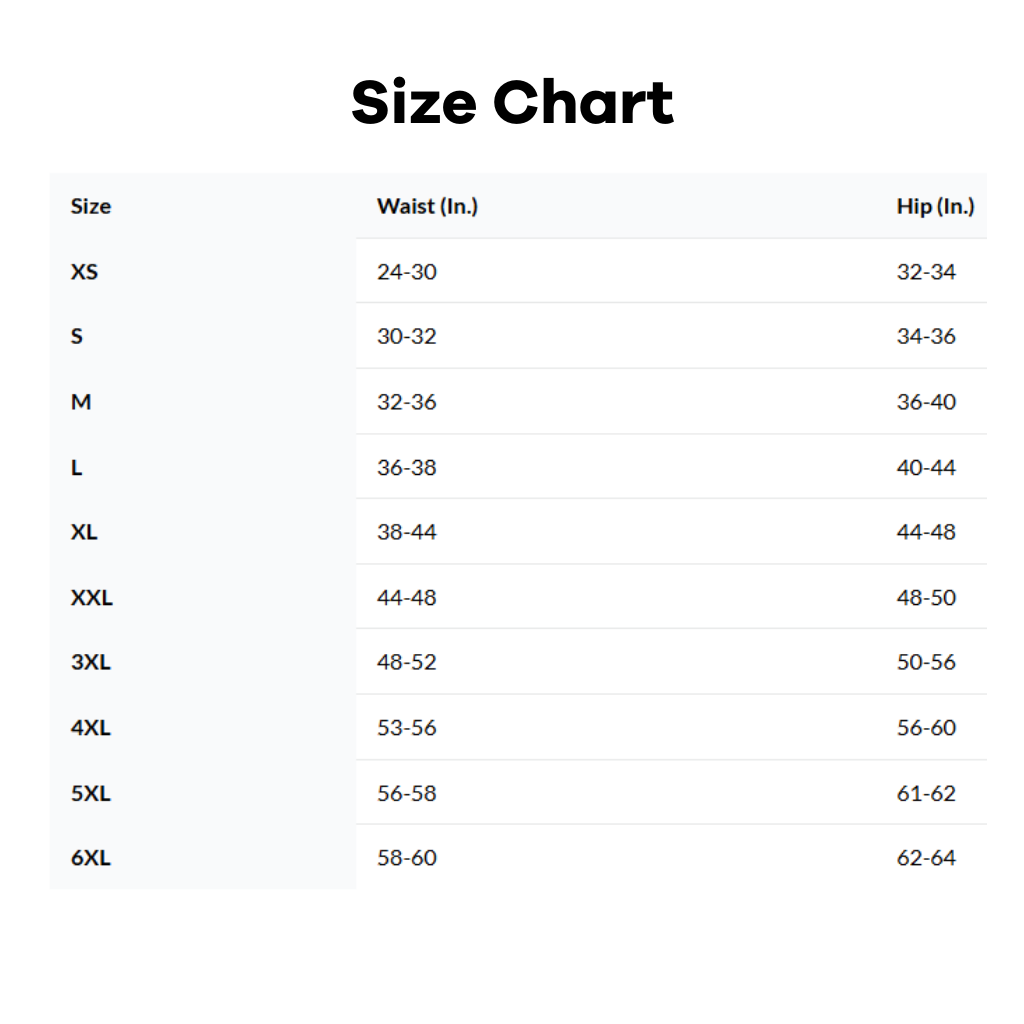This screenshot has height=1024, width=1024.
Task: Click the 36-40 hip measurement for M
Action: click(926, 402)
